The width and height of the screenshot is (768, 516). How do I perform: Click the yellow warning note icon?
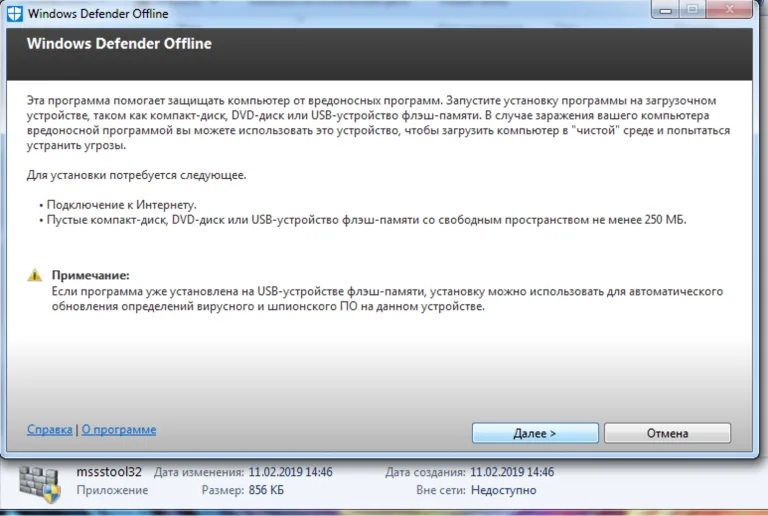click(x=34, y=275)
